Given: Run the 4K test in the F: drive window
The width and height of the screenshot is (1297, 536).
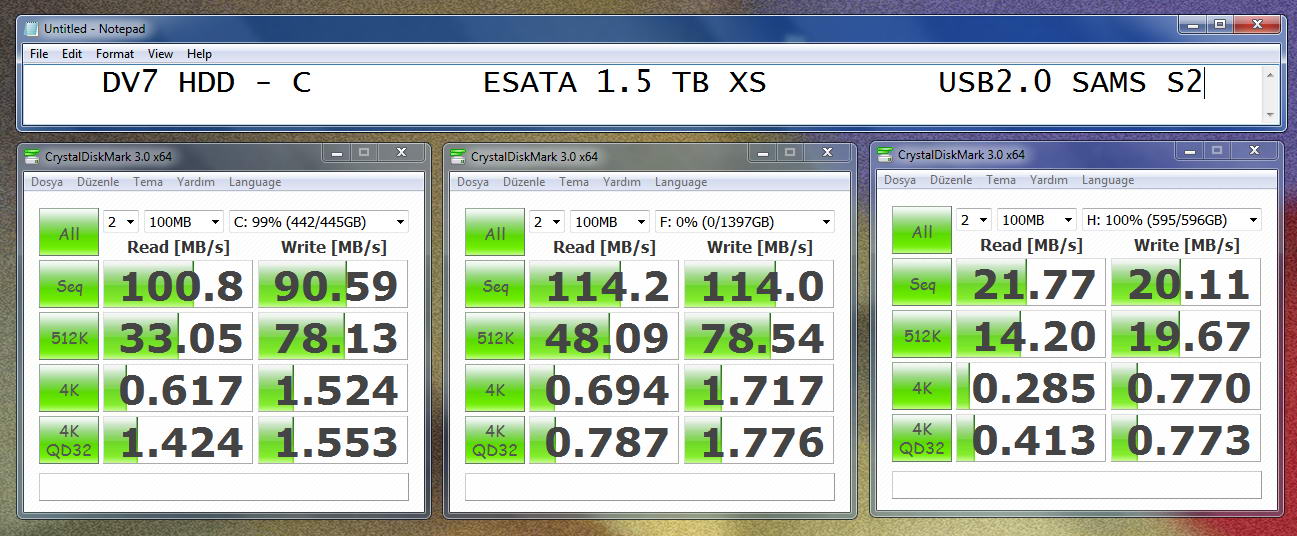Looking at the screenshot, I should coord(495,389).
